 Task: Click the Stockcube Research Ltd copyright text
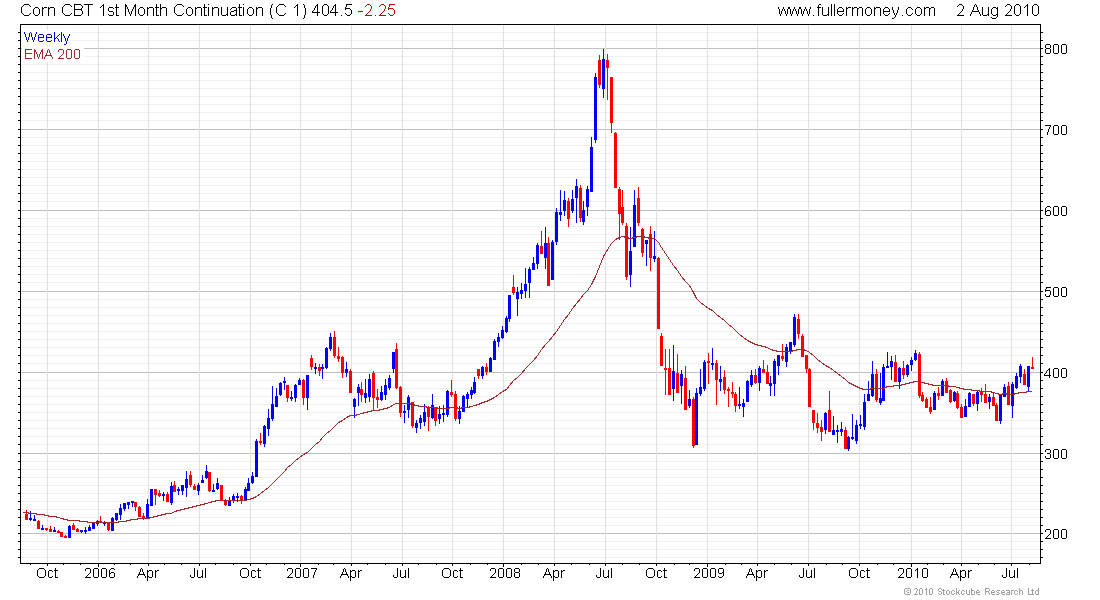click(x=972, y=592)
